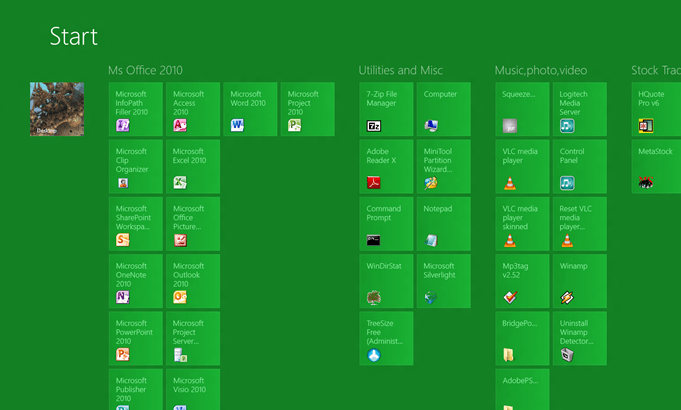Open the Winamp tile
681x410 pixels.
tap(579, 281)
